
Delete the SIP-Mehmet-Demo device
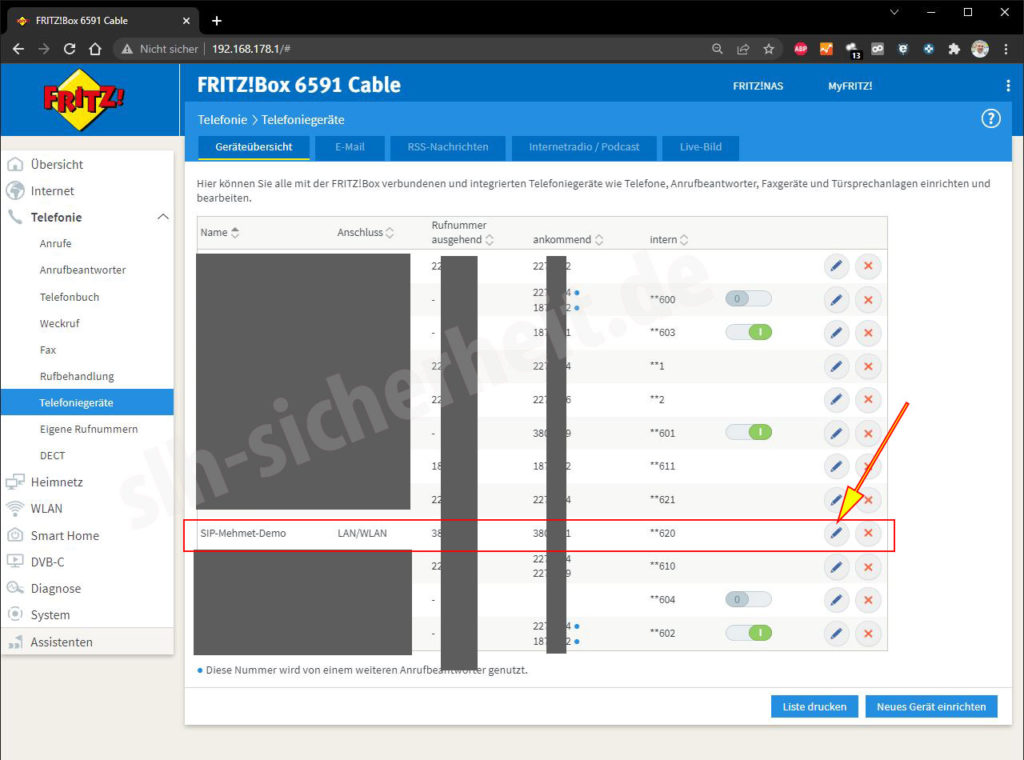pos(868,533)
